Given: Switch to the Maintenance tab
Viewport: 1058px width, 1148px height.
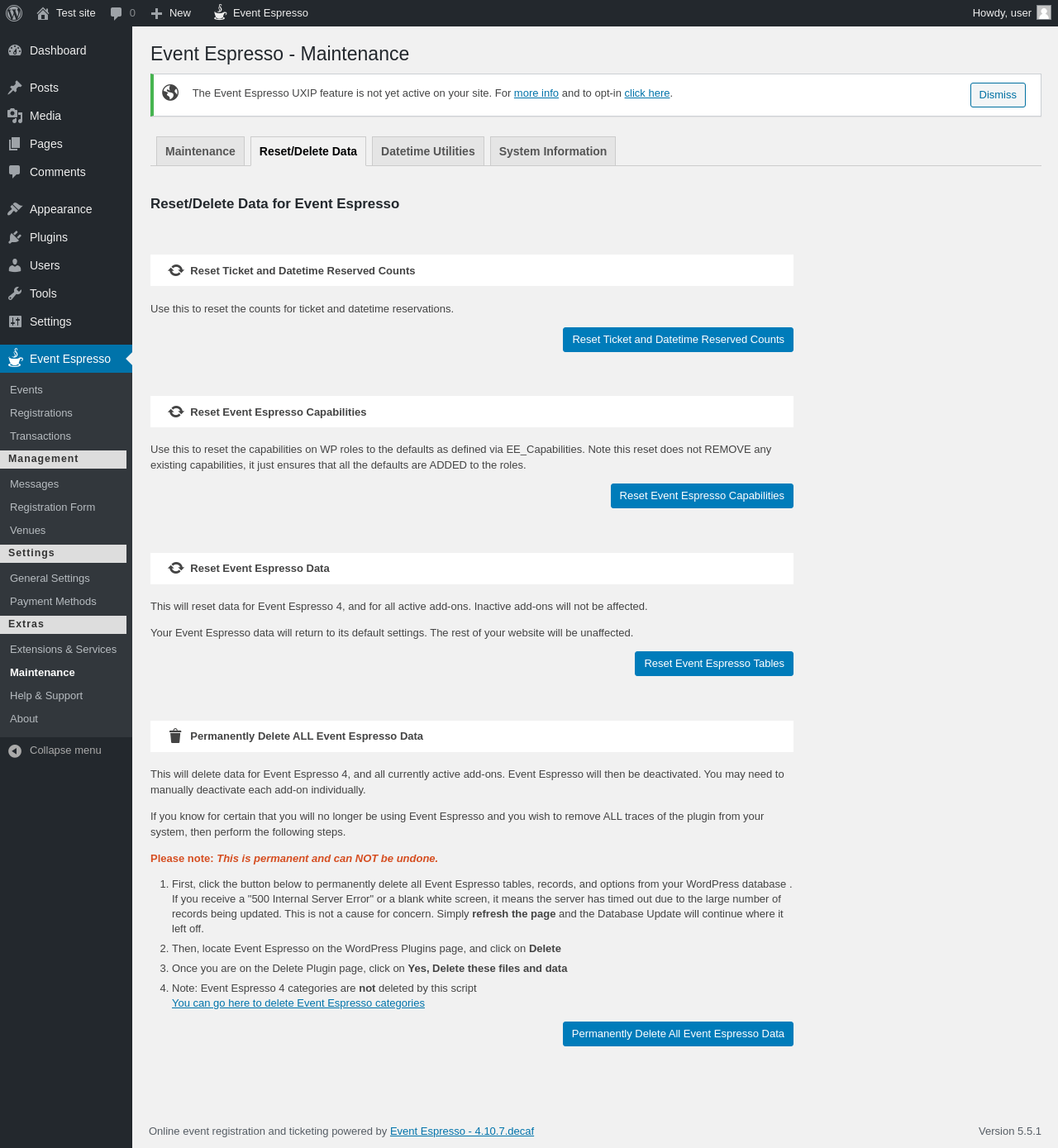Looking at the screenshot, I should [200, 151].
